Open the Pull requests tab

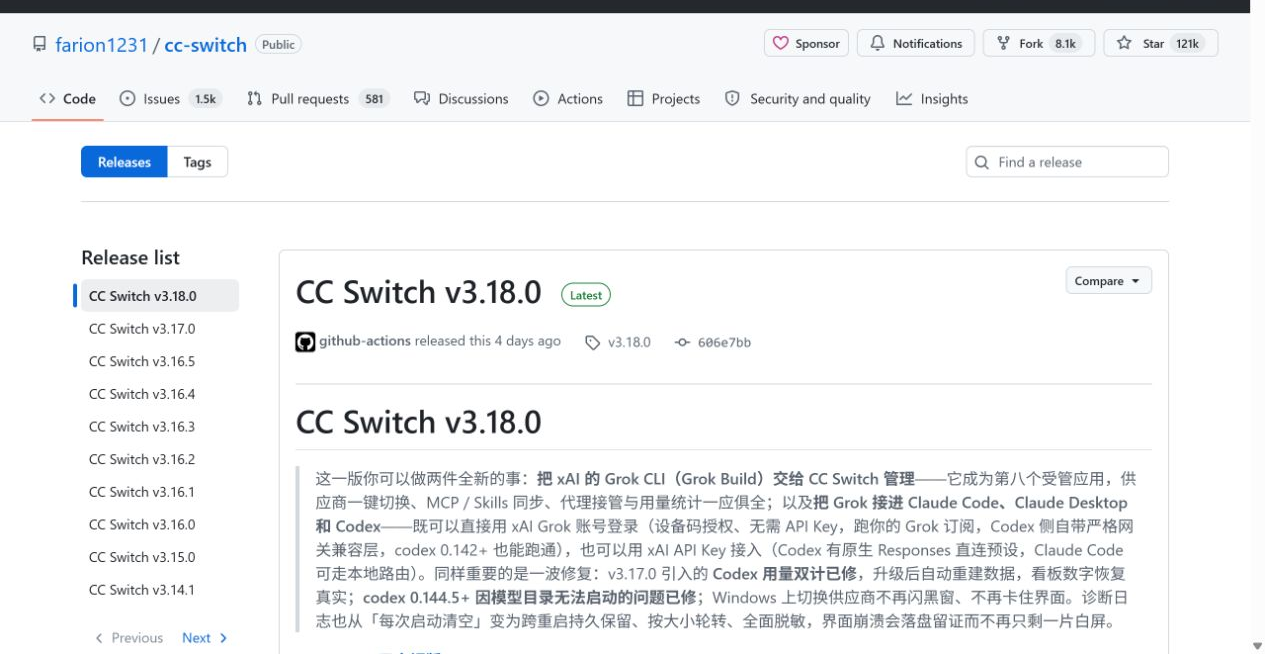[x=317, y=99]
